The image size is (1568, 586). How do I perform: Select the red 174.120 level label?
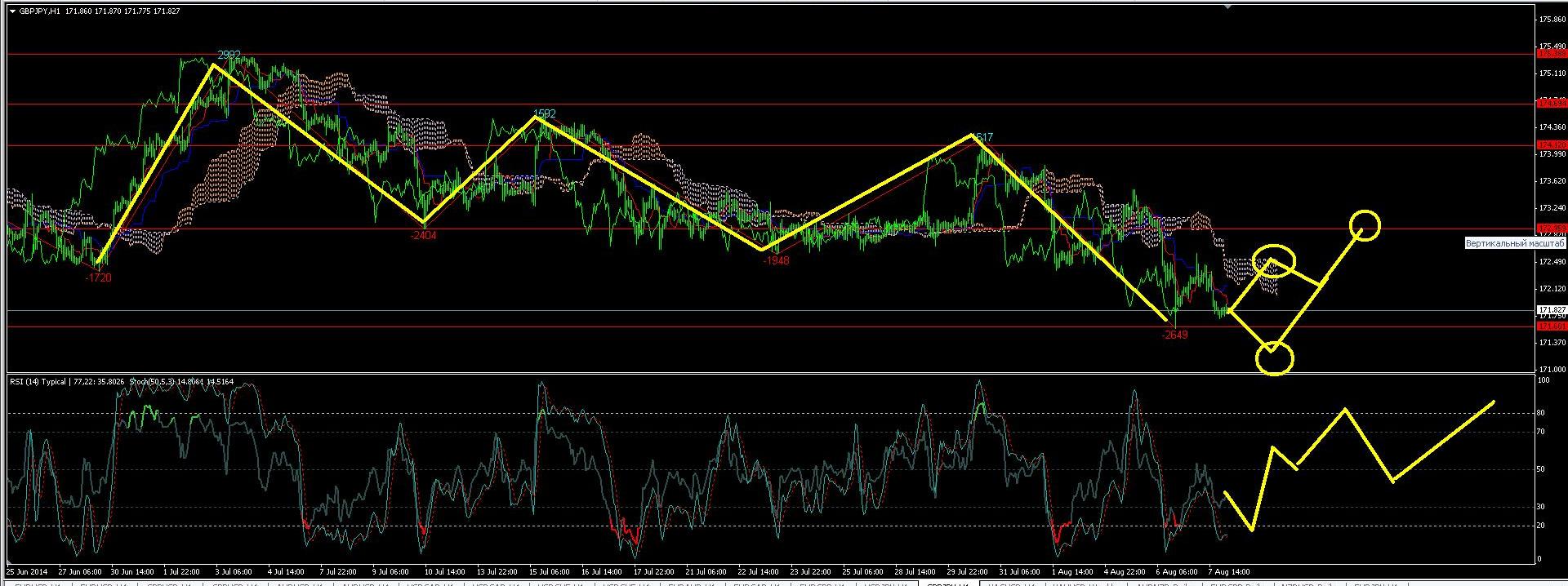[1551, 145]
